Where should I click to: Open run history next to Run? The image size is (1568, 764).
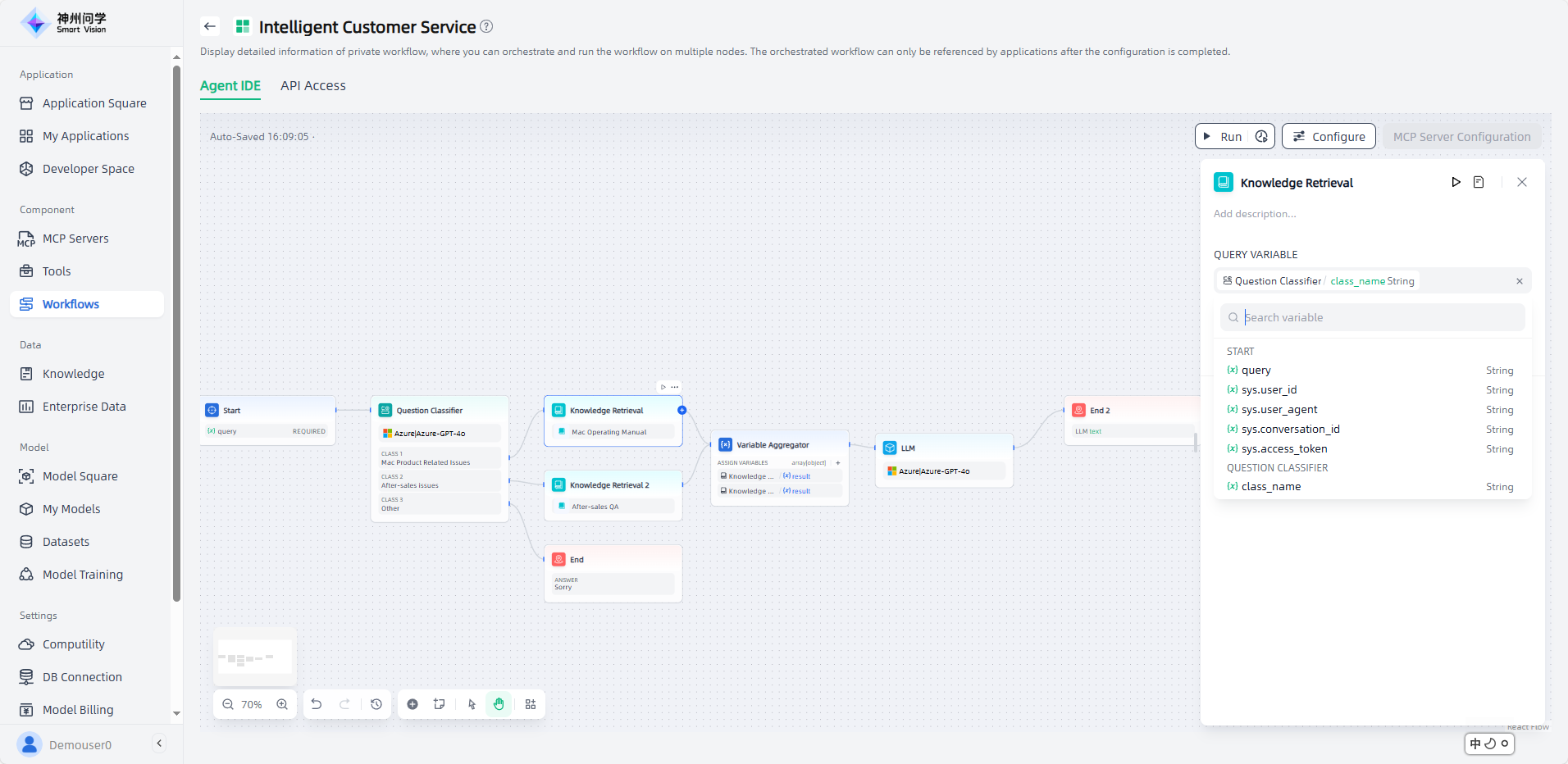(x=1261, y=137)
